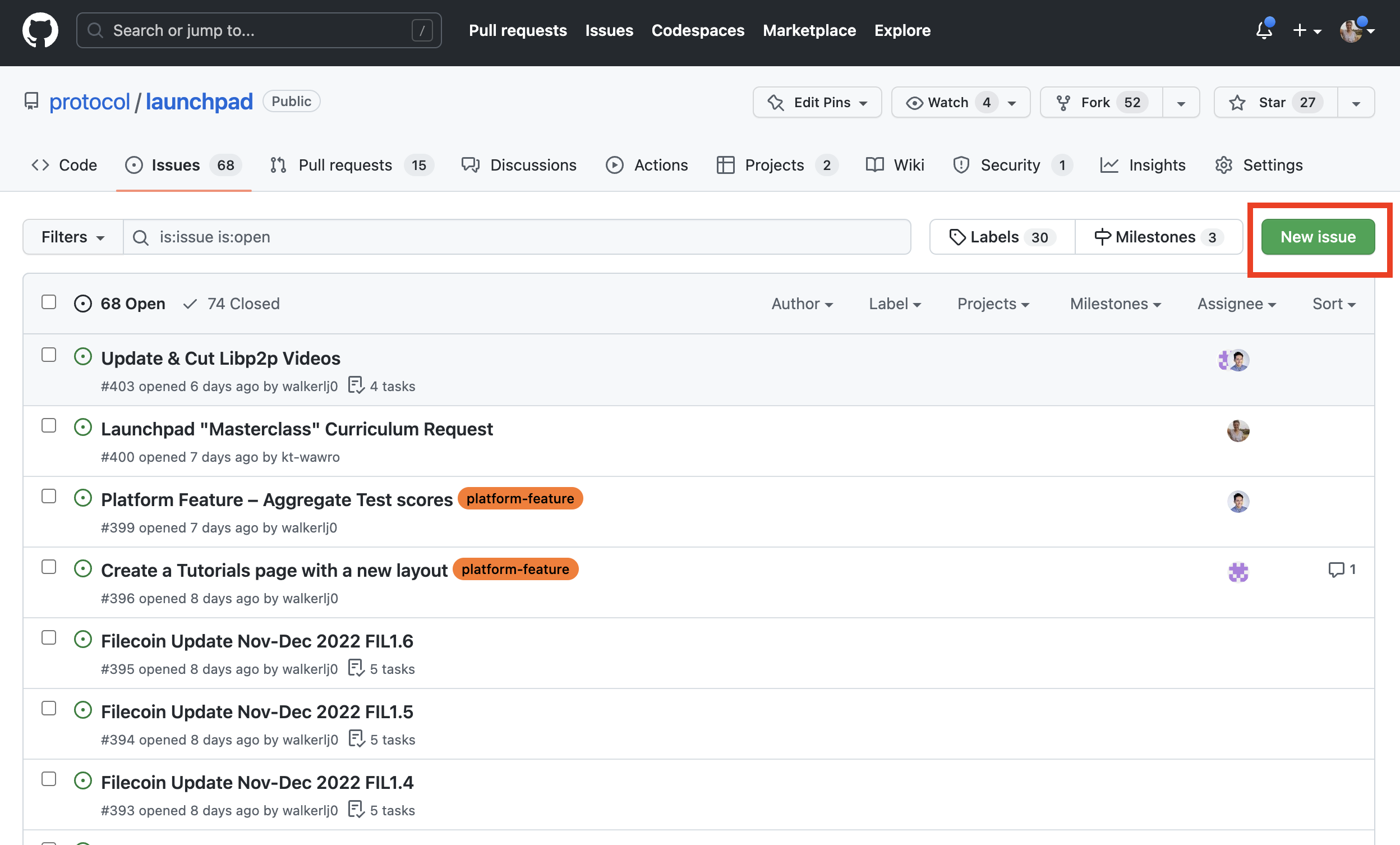Open the Discussions tab
This screenshot has height=845, width=1400.
click(519, 165)
